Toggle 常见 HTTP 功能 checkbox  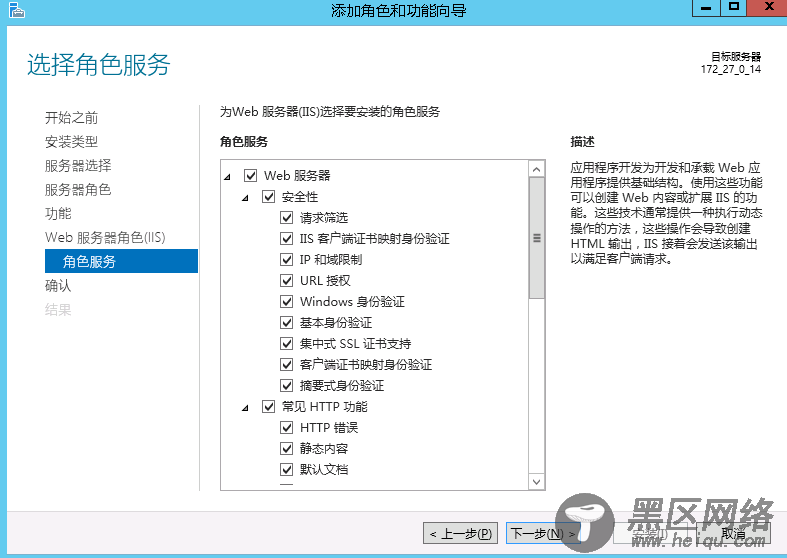[269, 406]
